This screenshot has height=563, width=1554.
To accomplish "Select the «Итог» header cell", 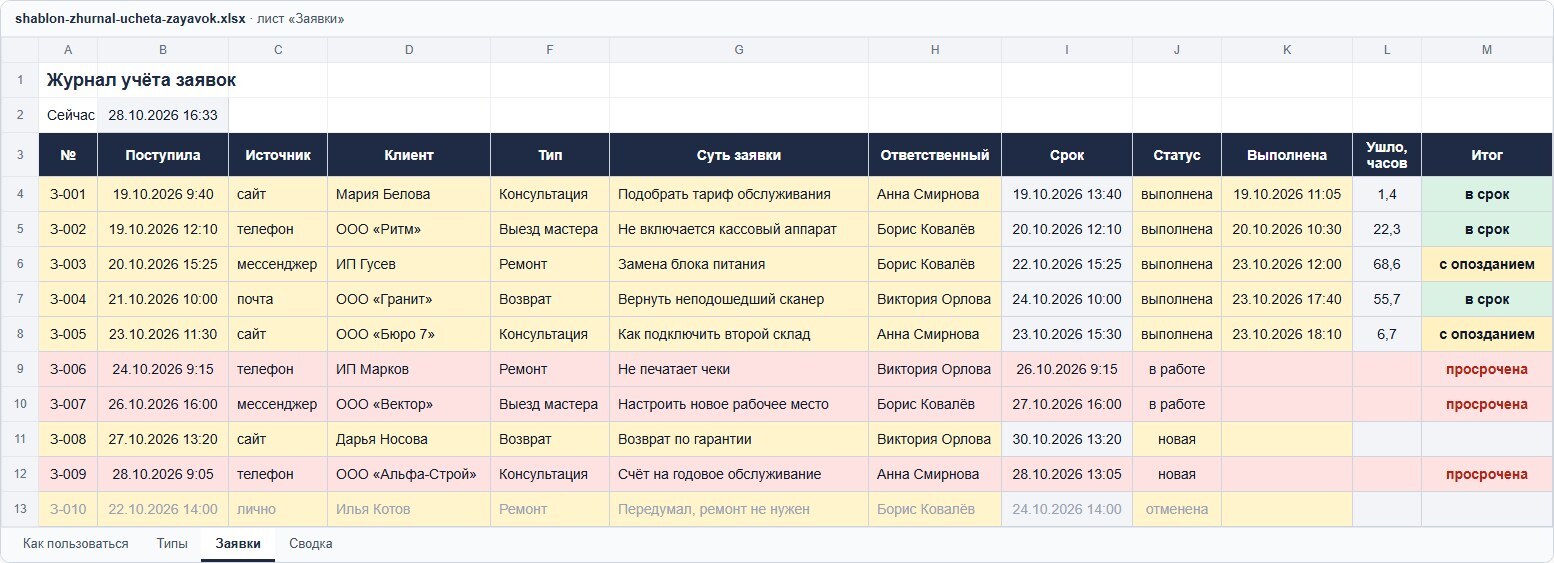I will coord(1487,155).
